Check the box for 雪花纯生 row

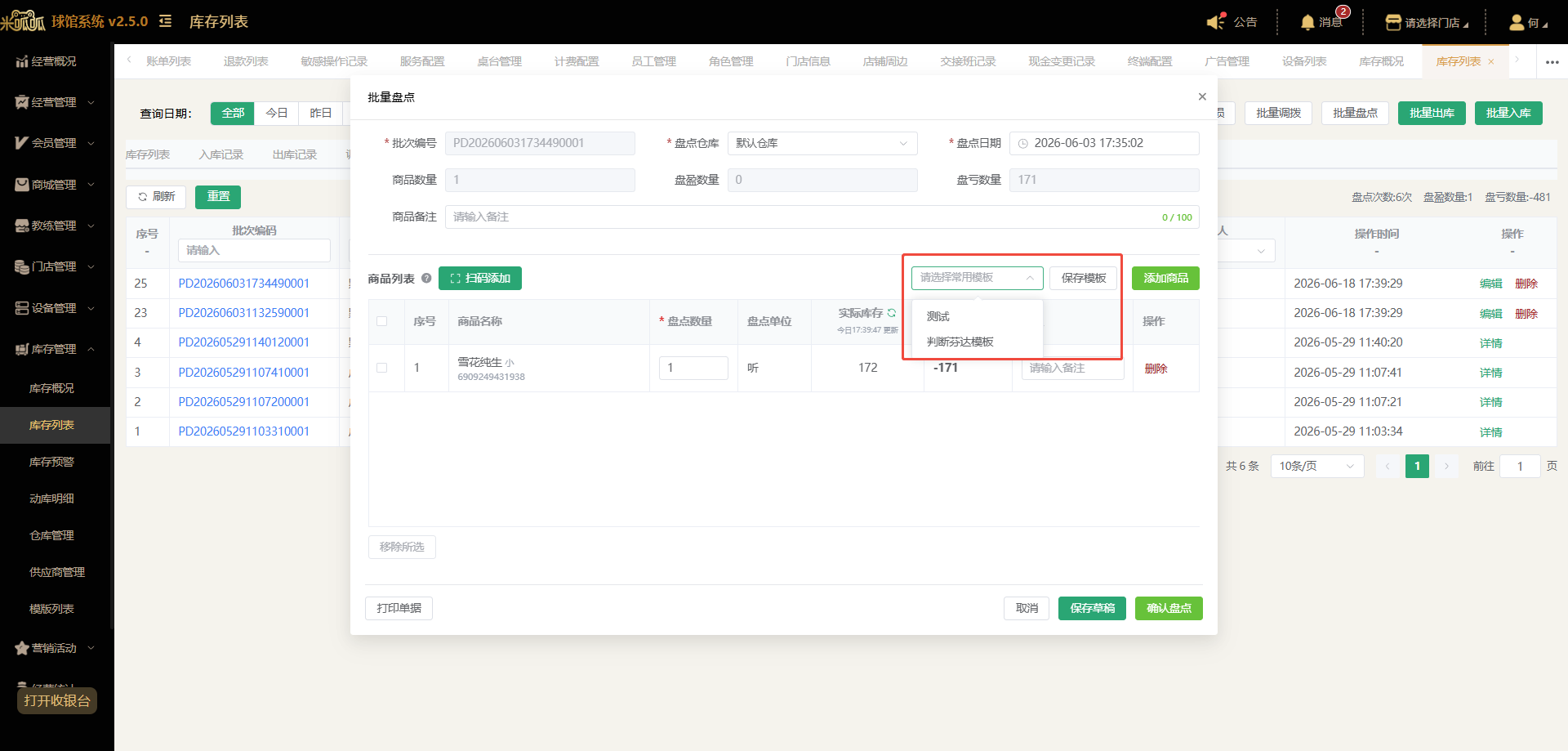click(381, 368)
